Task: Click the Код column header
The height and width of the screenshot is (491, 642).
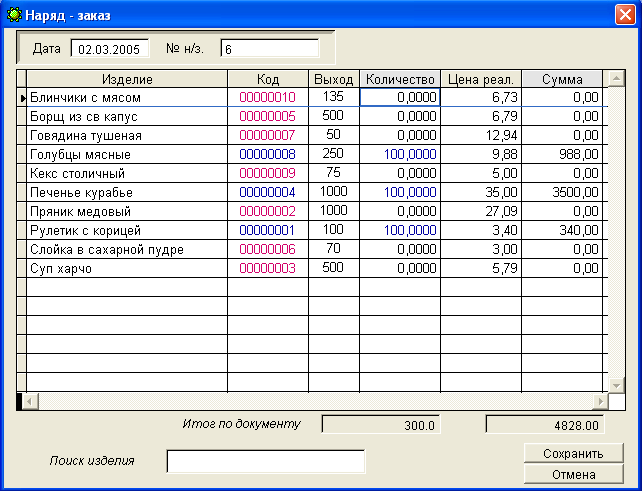Action: [267, 79]
